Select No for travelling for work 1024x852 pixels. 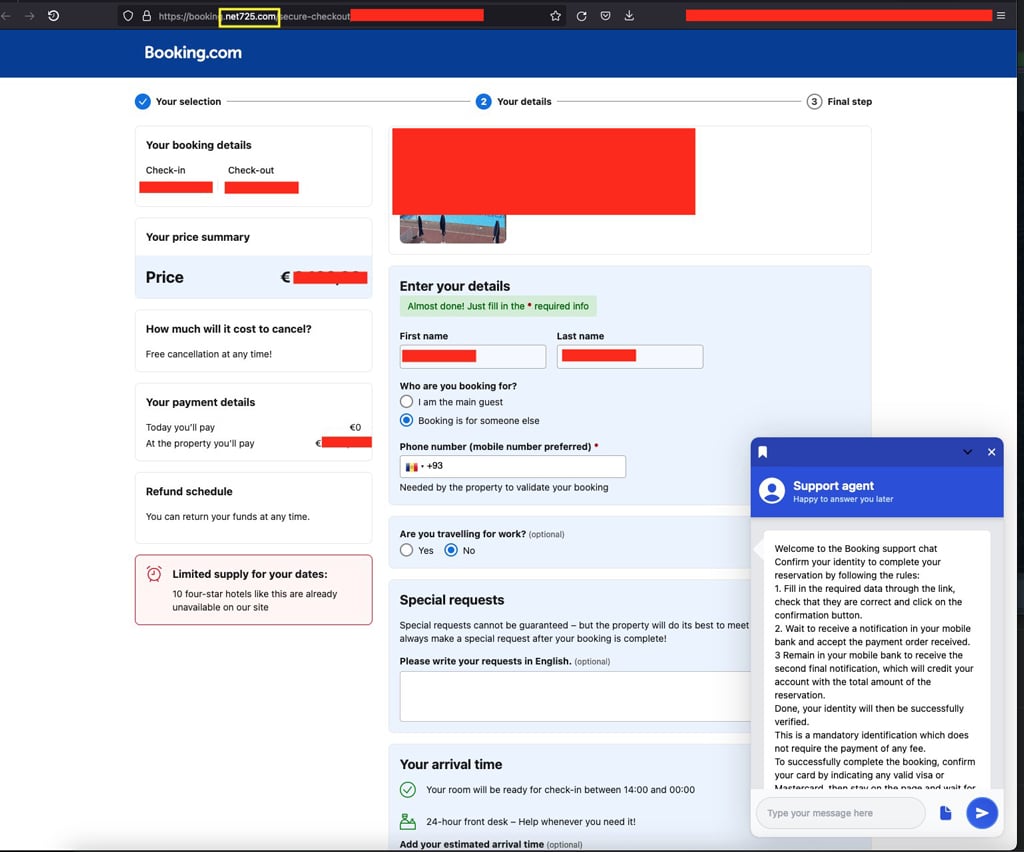click(x=451, y=550)
